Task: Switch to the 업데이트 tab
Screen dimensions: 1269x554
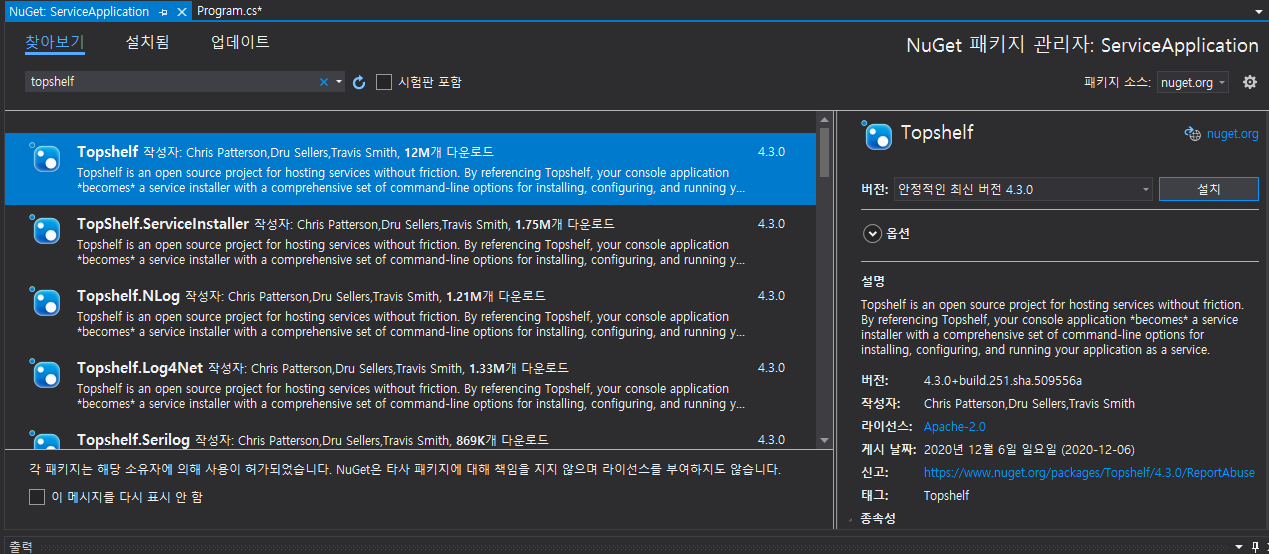Action: tap(240, 42)
